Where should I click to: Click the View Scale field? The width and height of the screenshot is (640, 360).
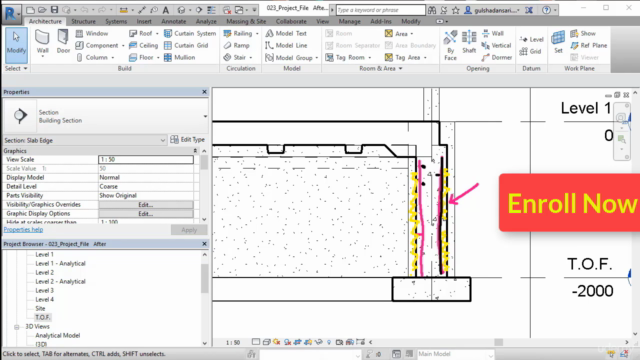click(146, 159)
